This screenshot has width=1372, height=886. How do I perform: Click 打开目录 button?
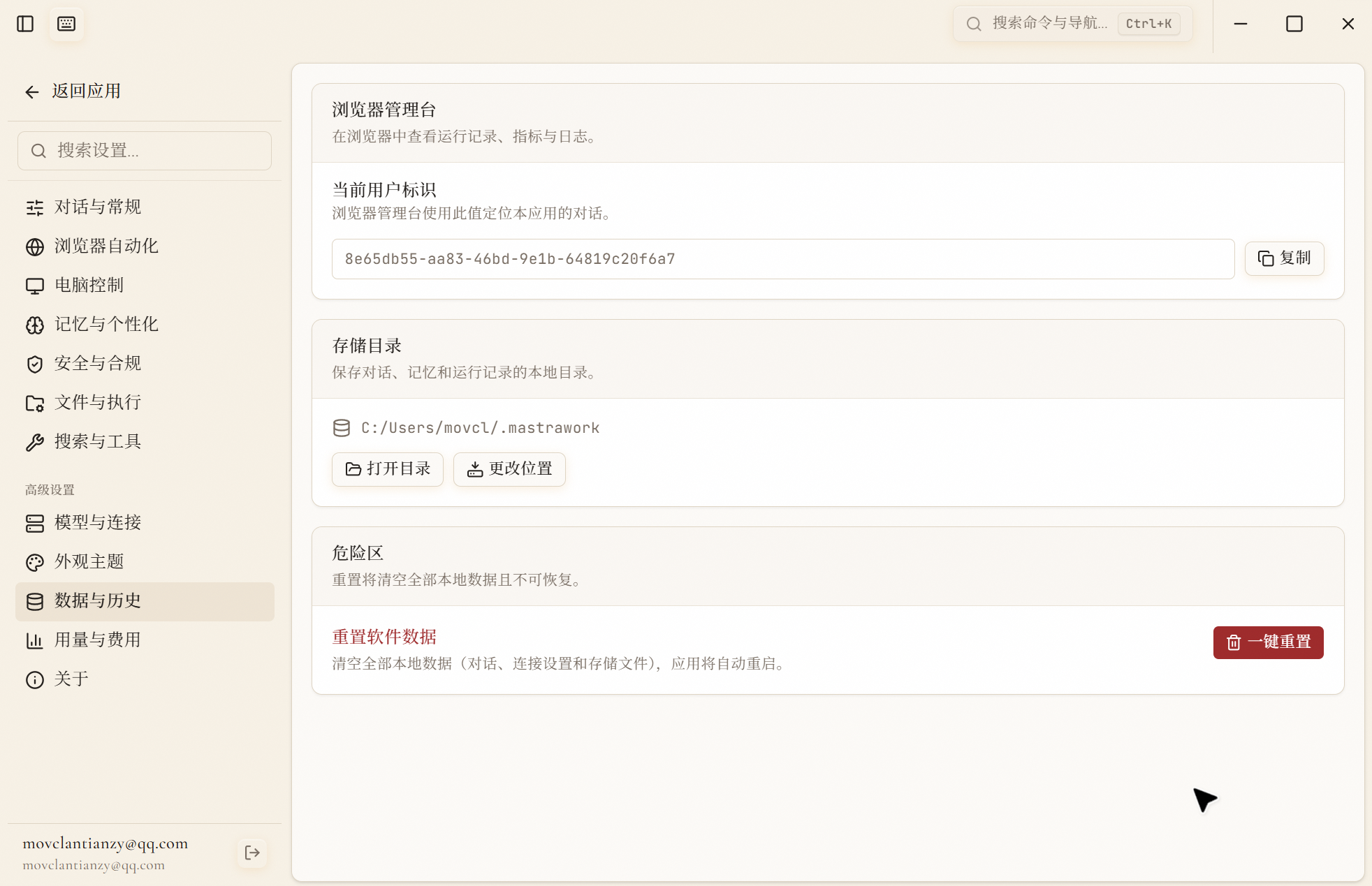pos(388,469)
